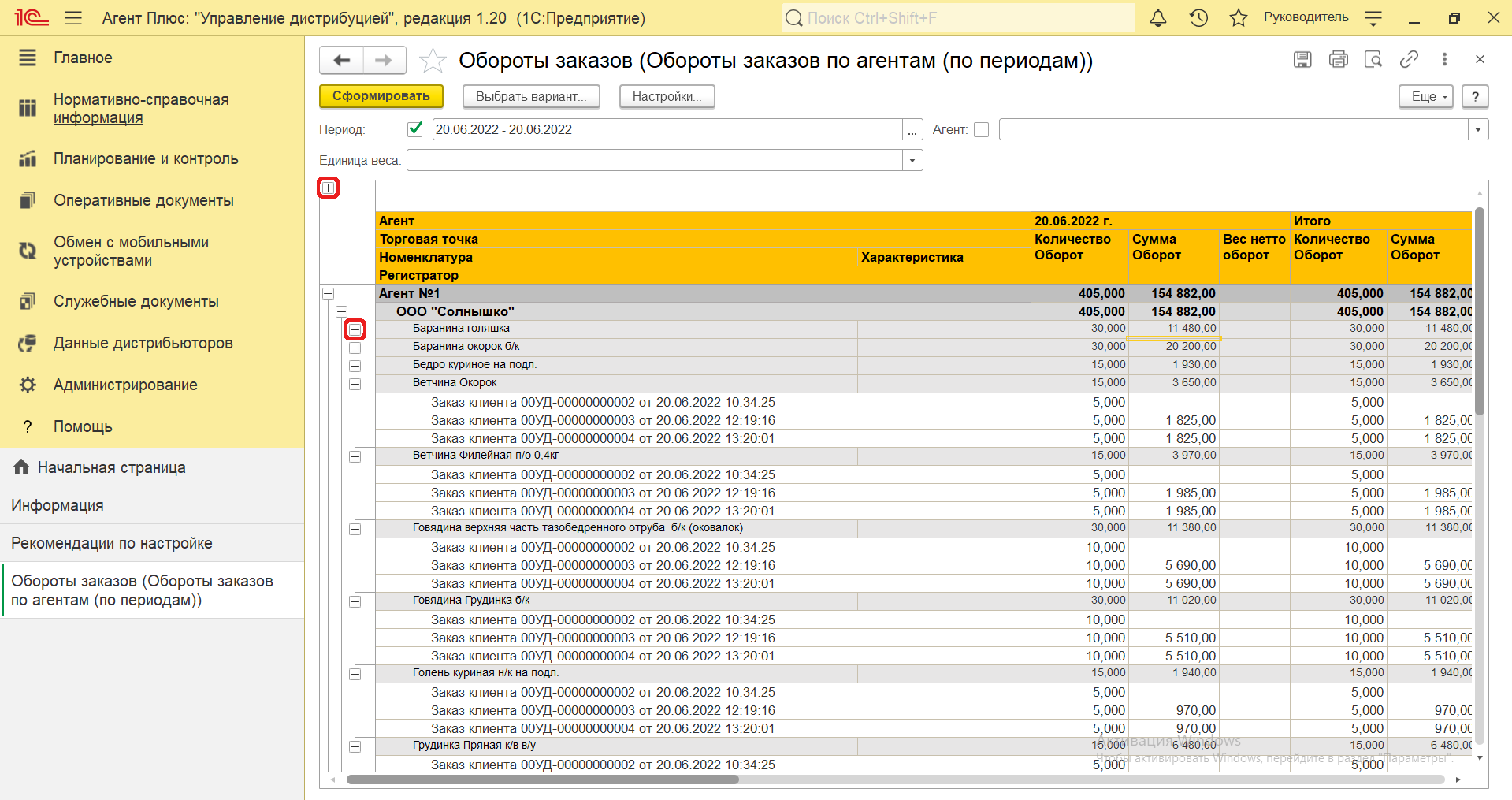Open the Еще dropdown menu

click(1426, 96)
